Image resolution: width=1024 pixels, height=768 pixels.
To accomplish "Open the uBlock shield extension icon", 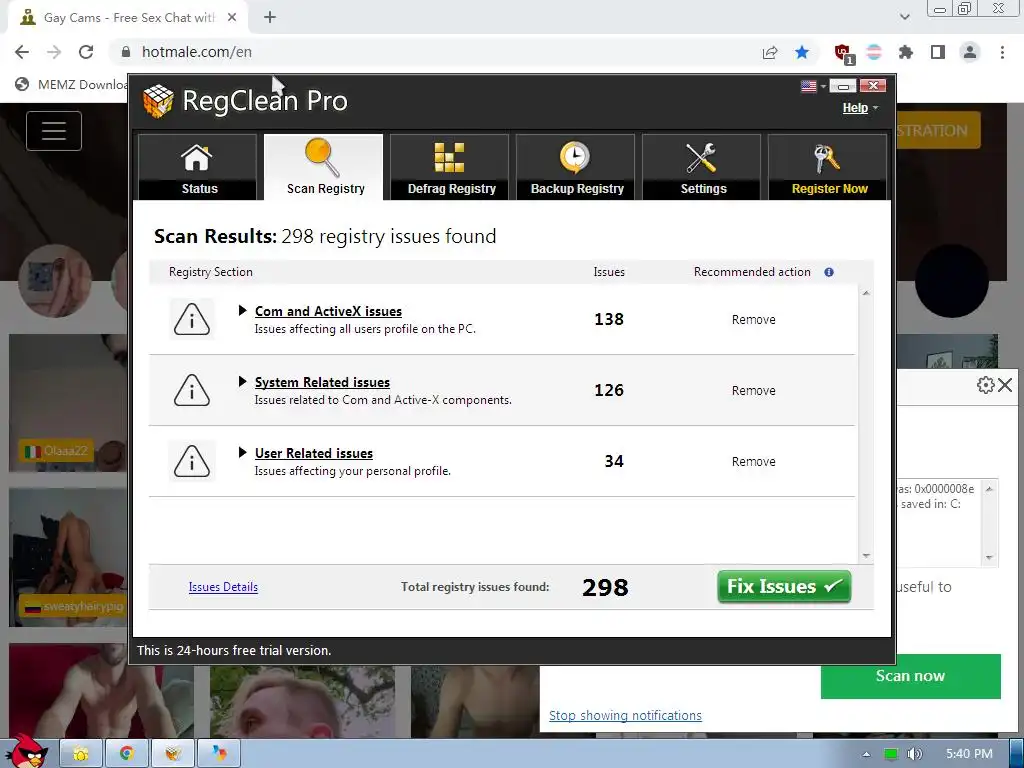I will (x=843, y=53).
